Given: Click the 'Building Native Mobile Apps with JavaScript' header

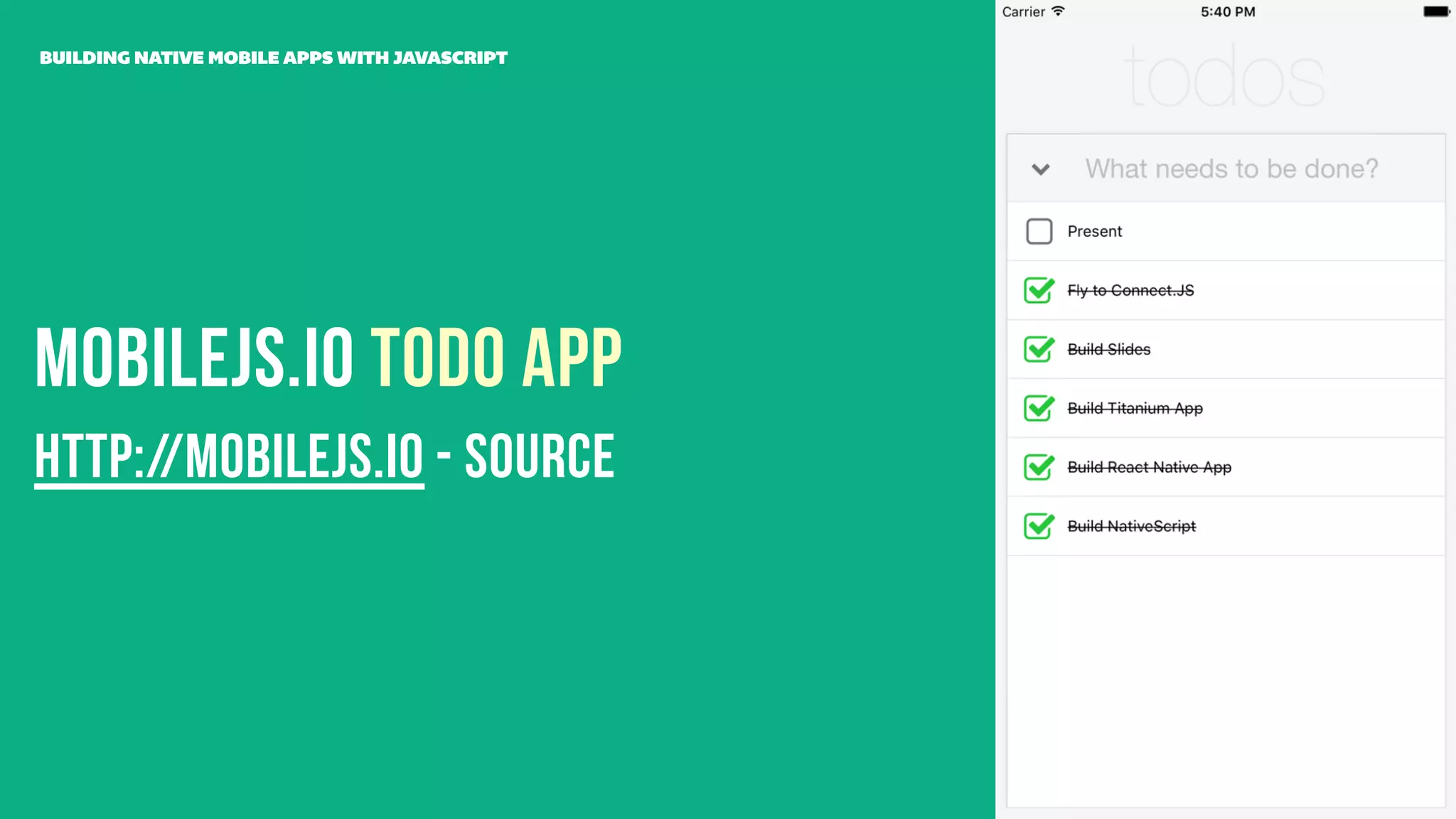Looking at the screenshot, I should pyautogui.click(x=274, y=58).
